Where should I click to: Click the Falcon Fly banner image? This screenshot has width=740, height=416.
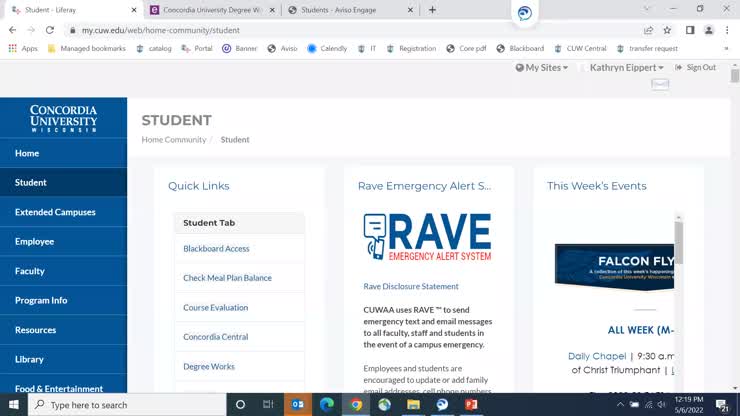click(614, 267)
